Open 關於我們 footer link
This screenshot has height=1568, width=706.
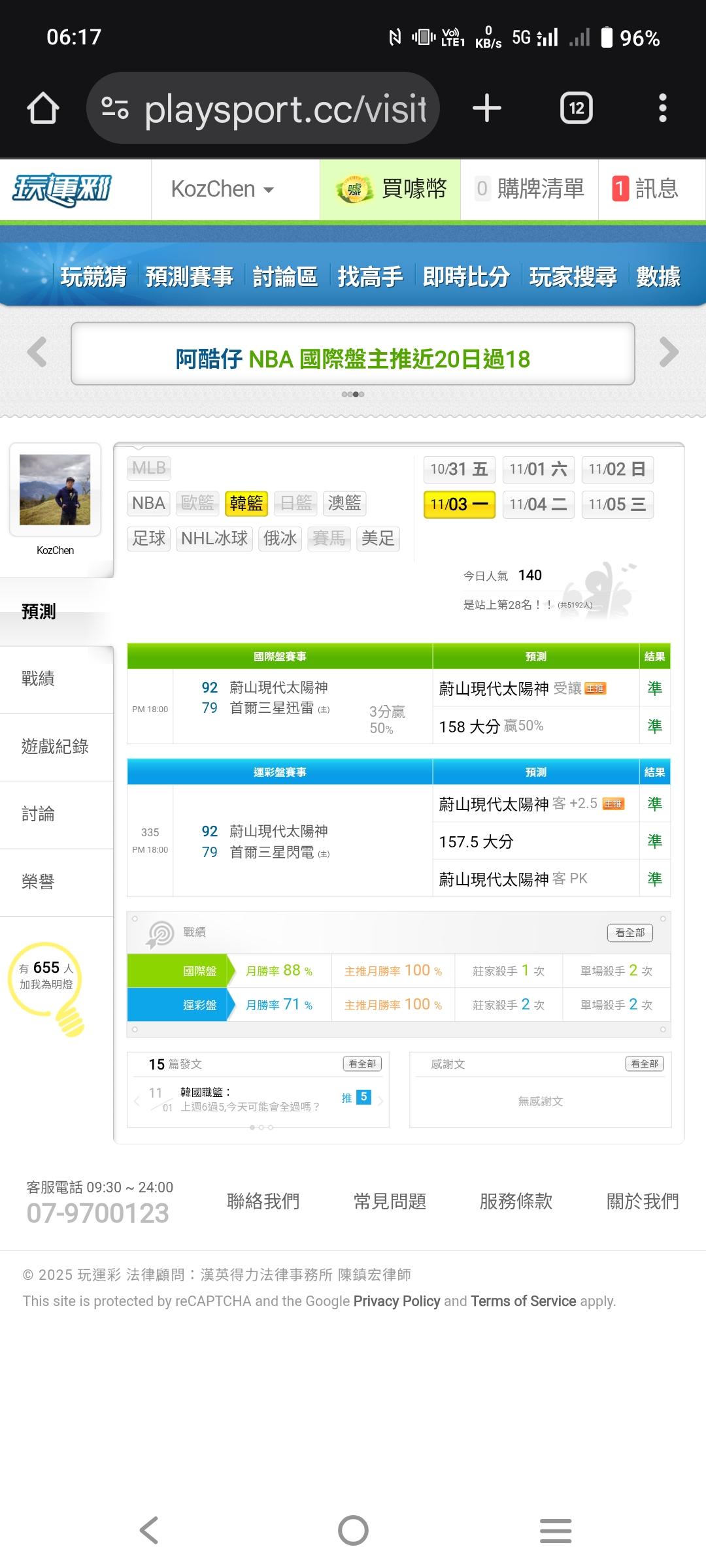(643, 1201)
